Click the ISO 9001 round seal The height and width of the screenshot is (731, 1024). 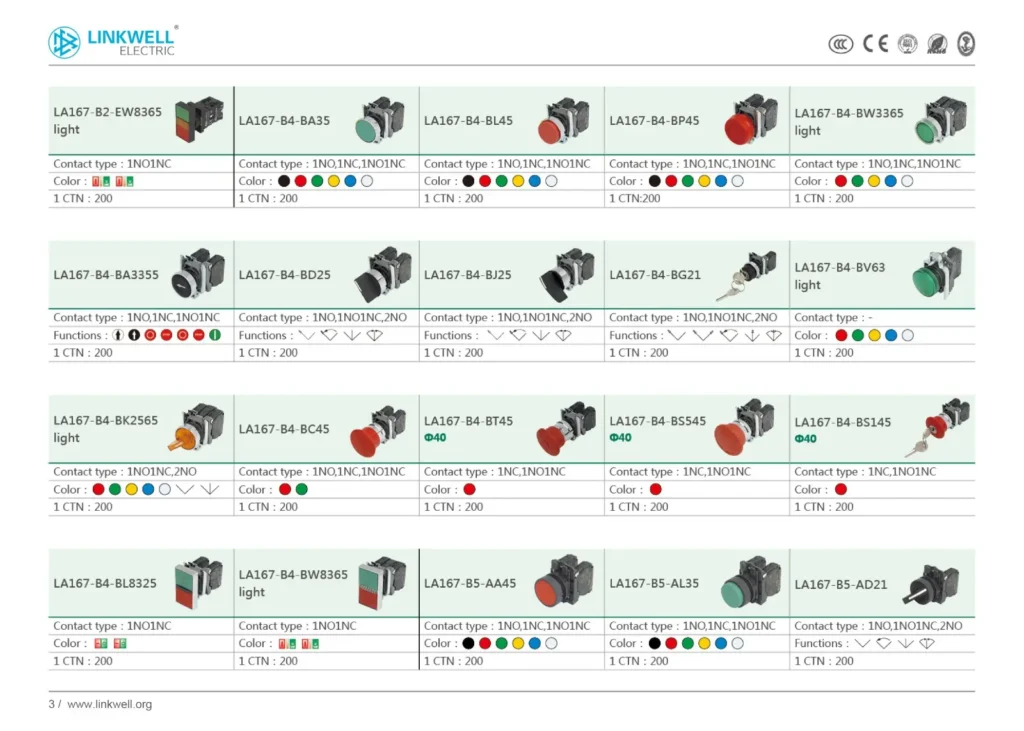[x=907, y=44]
